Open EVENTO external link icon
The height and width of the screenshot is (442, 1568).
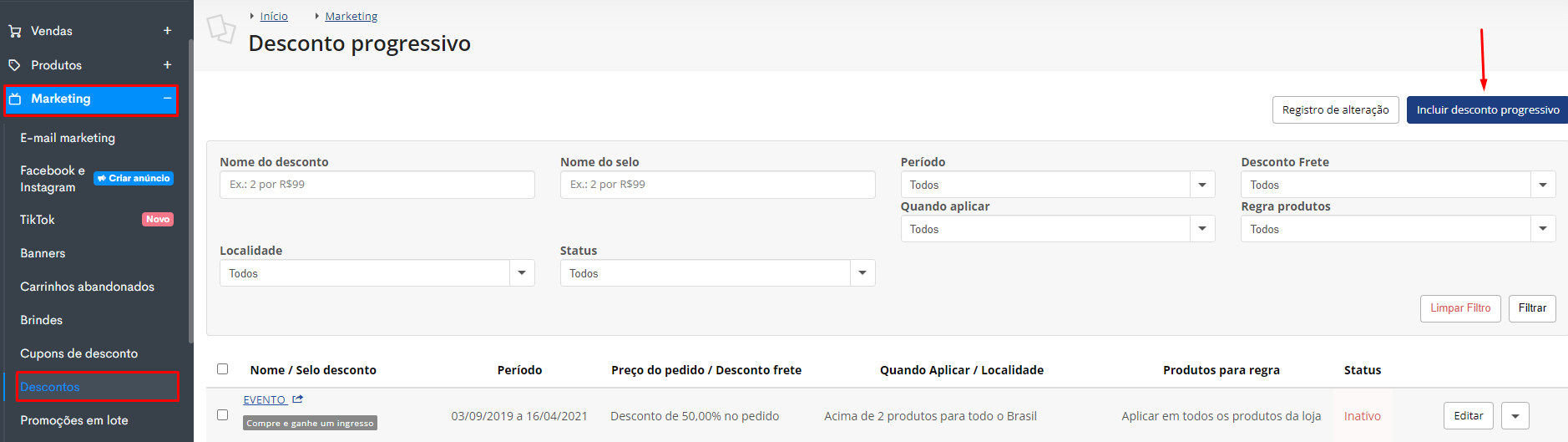pyautogui.click(x=298, y=399)
